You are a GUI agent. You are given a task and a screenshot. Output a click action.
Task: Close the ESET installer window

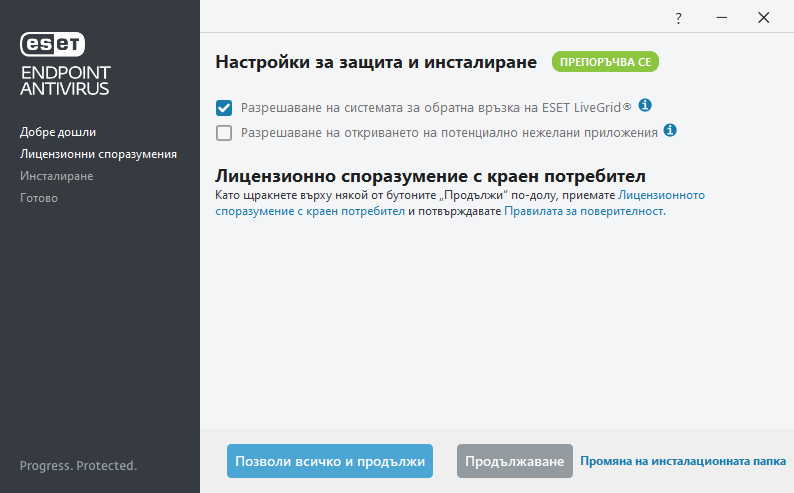click(763, 18)
